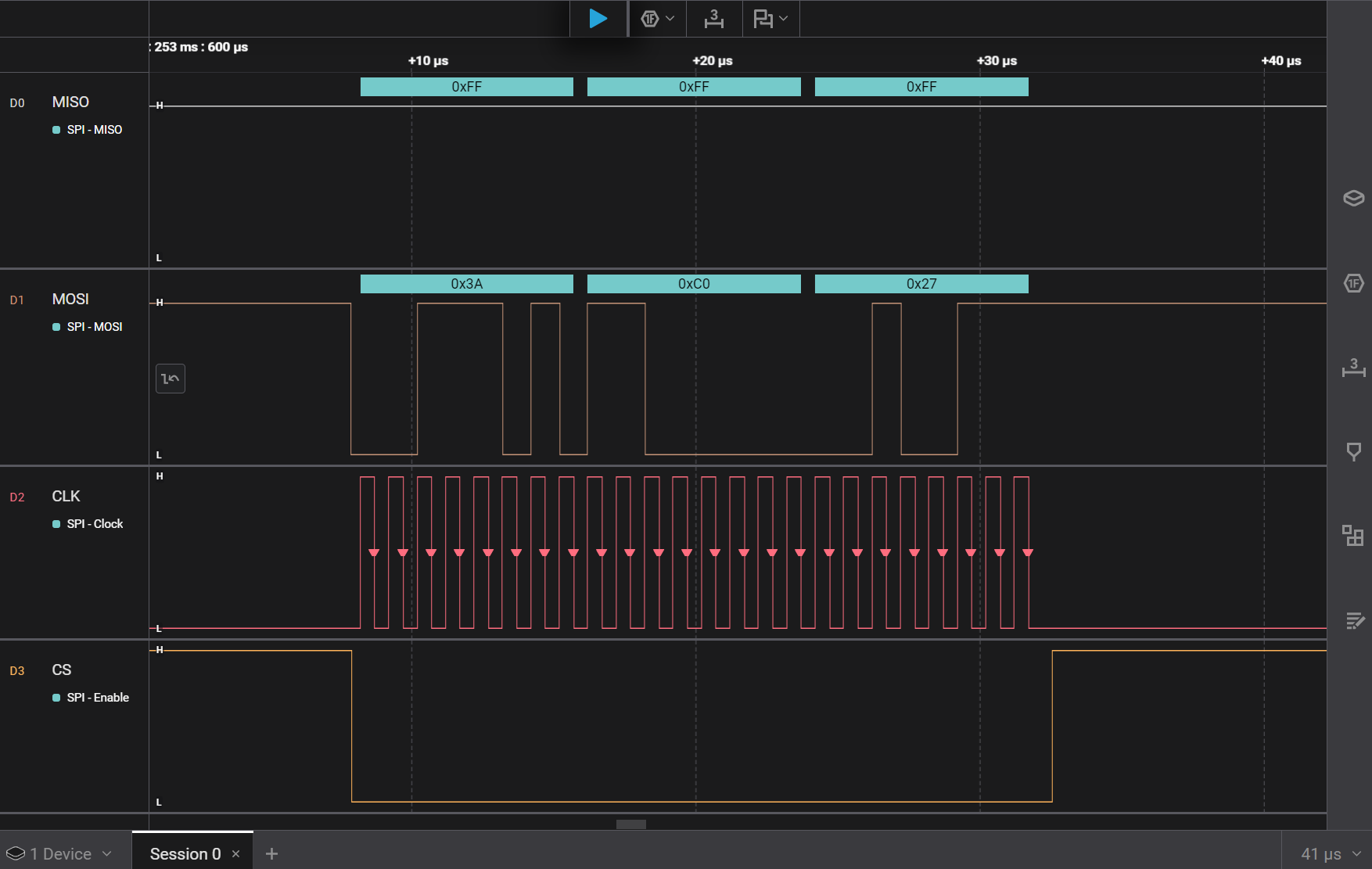Click the SPI - Enable analyzer label
1372x869 pixels.
98,698
